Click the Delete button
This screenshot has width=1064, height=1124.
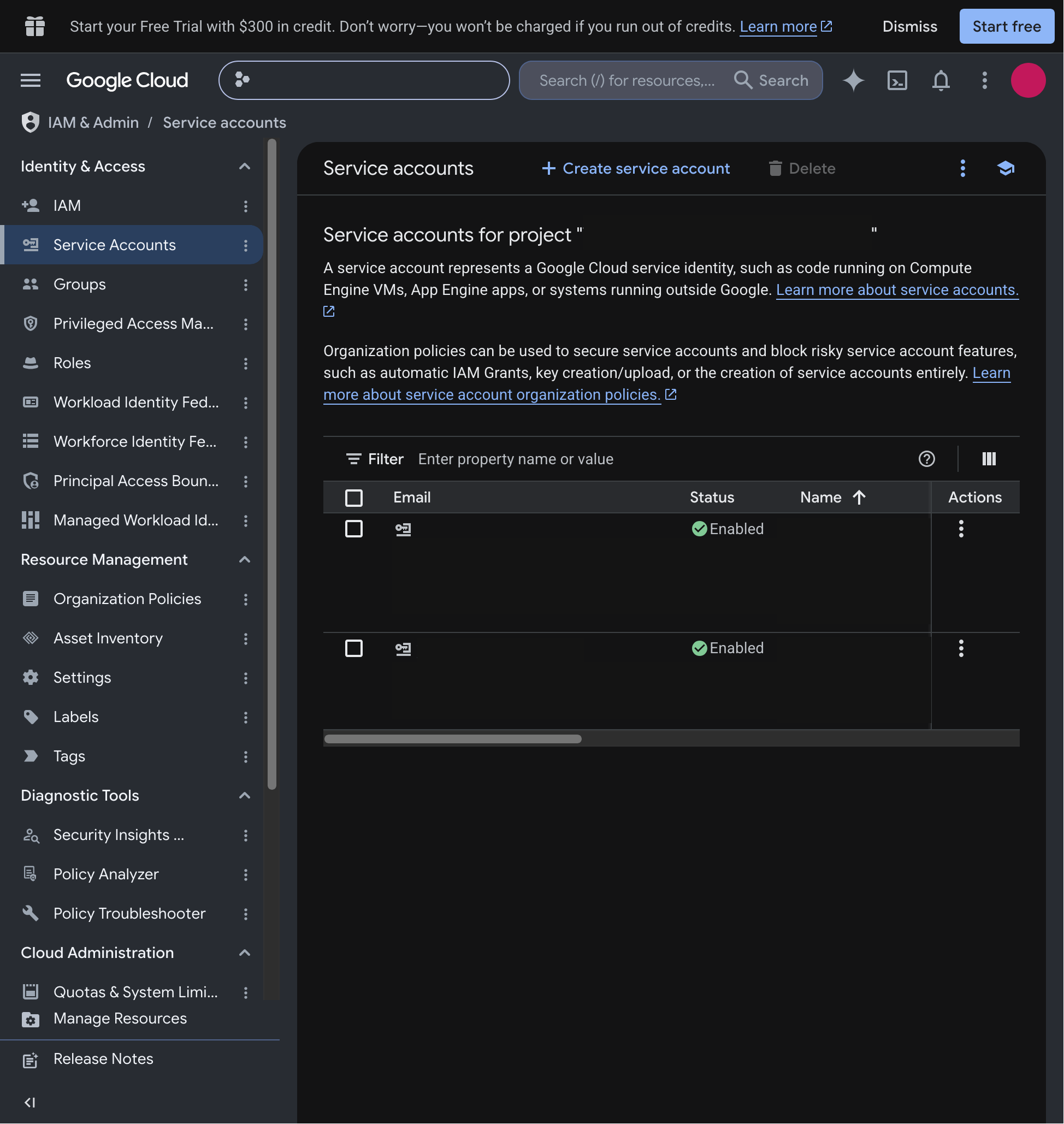pos(801,168)
